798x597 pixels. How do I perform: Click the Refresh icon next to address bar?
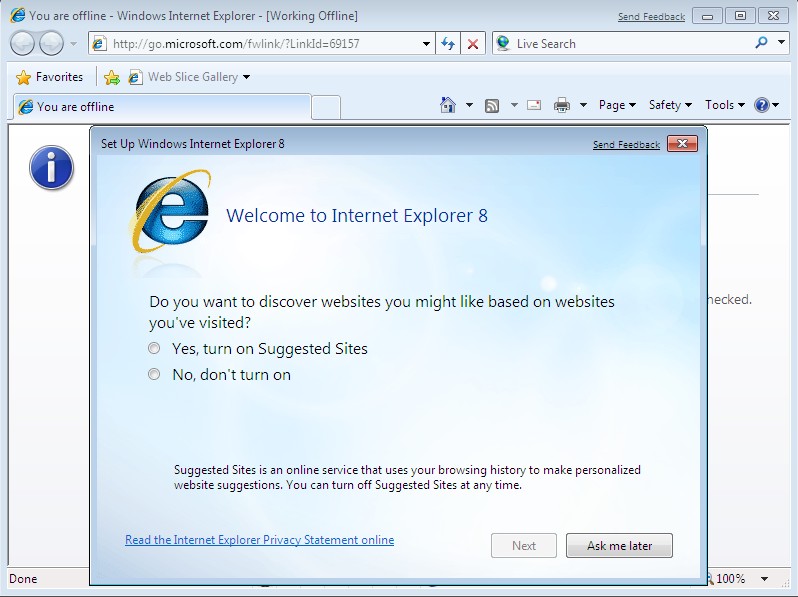(448, 44)
